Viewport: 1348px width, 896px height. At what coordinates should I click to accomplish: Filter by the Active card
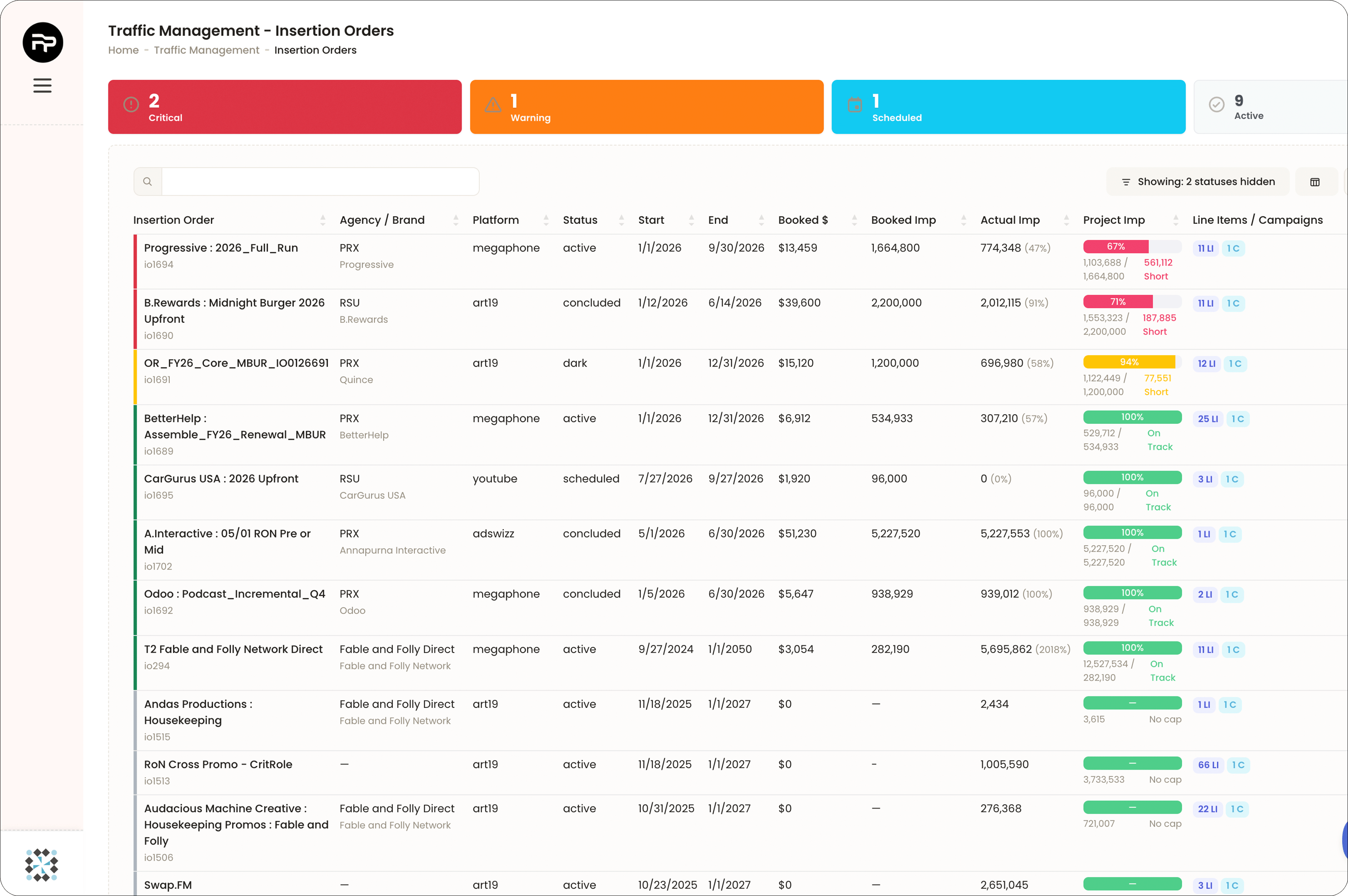(x=1270, y=107)
